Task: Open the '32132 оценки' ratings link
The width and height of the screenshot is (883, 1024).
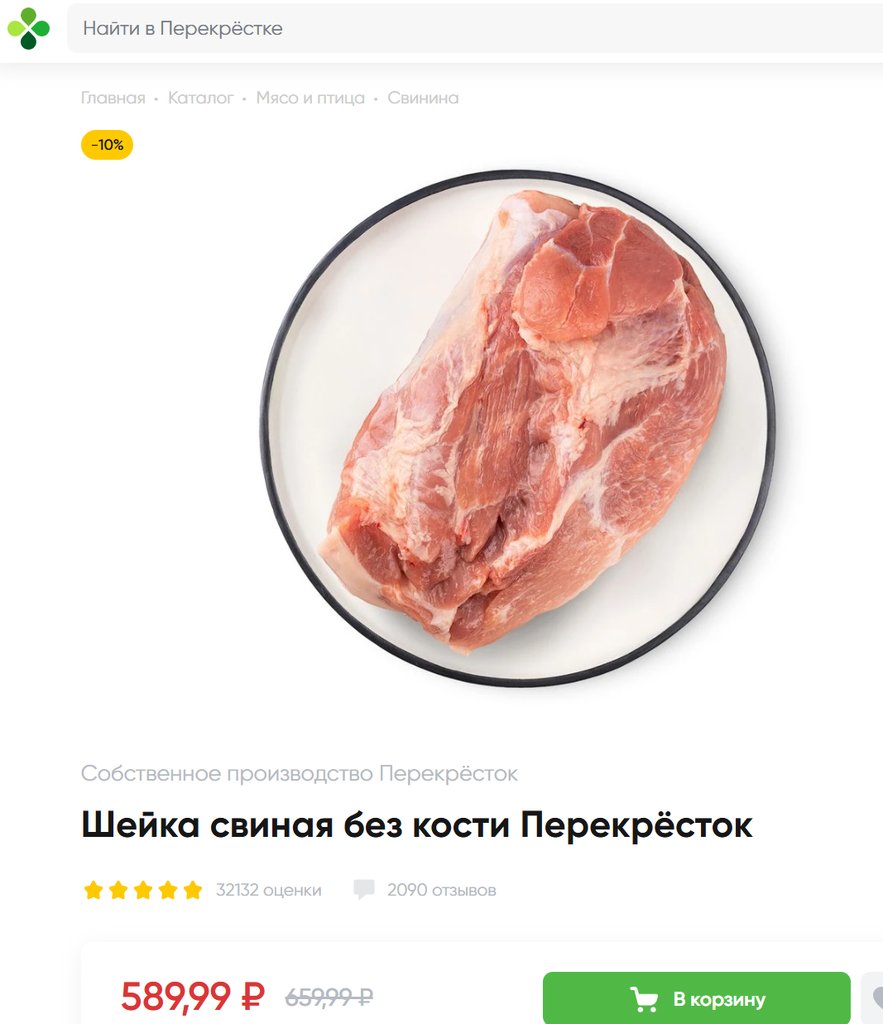Action: pos(268,890)
